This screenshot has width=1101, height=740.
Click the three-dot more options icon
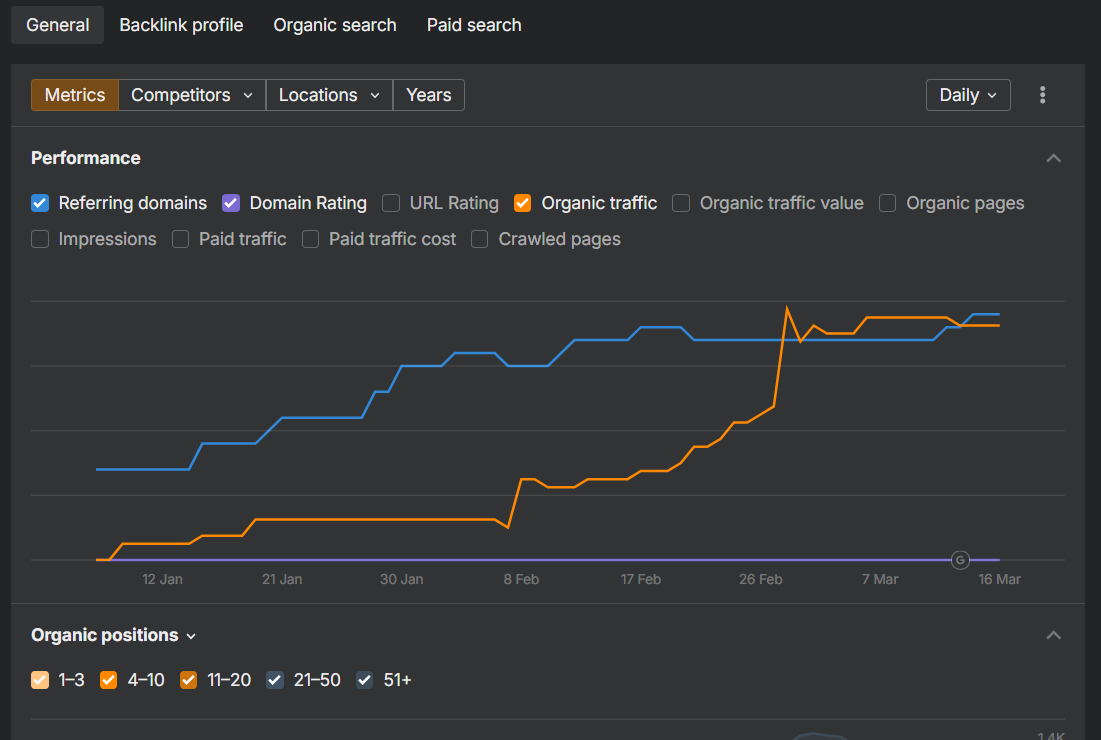point(1042,95)
